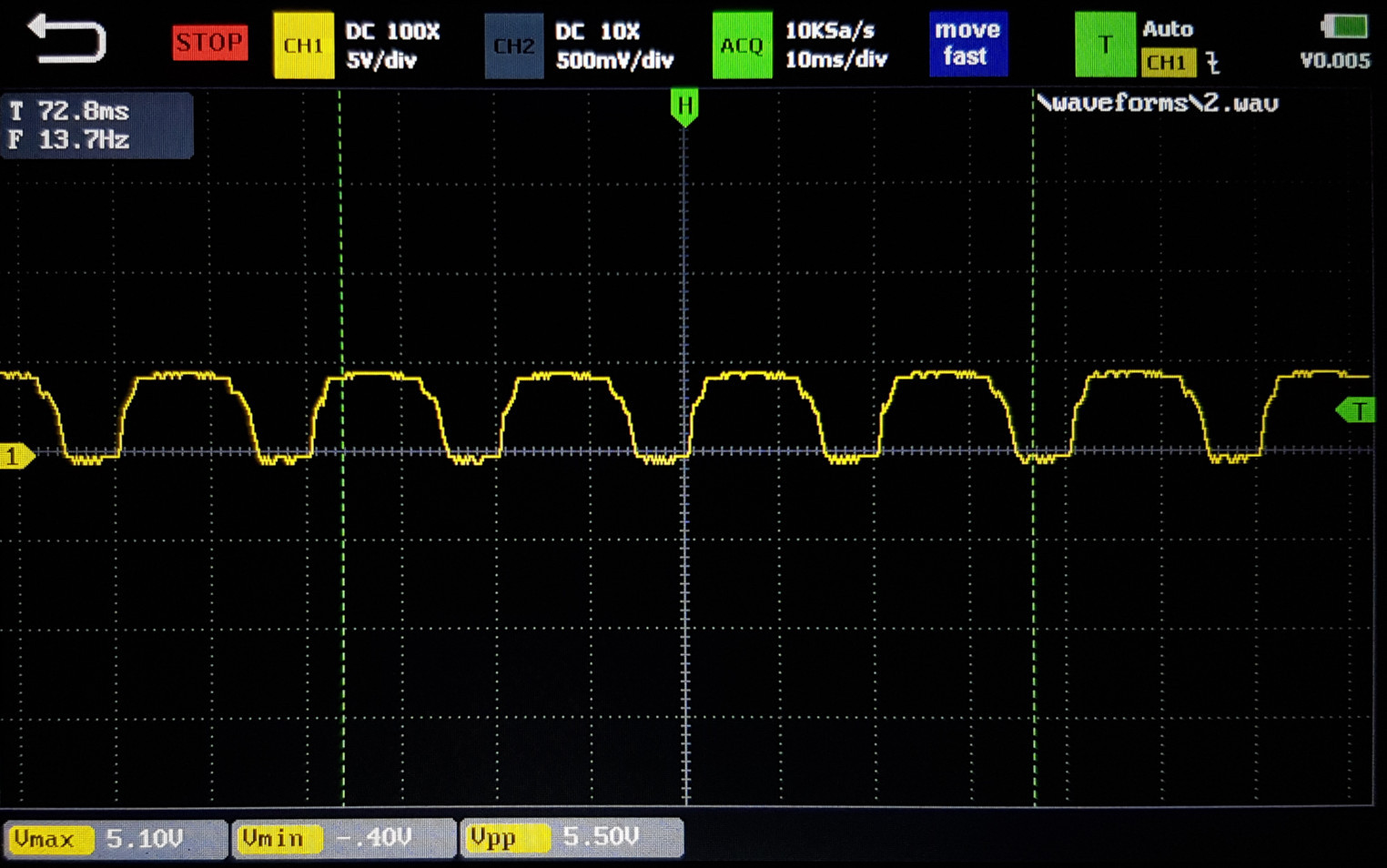Image resolution: width=1387 pixels, height=868 pixels.
Task: Open the green T trigger menu
Action: tap(1105, 45)
